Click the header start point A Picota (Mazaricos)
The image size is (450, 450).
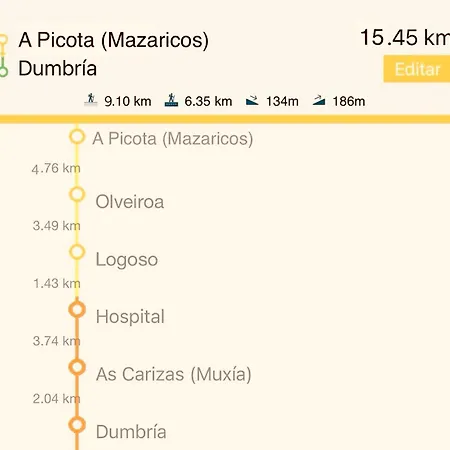pos(114,40)
